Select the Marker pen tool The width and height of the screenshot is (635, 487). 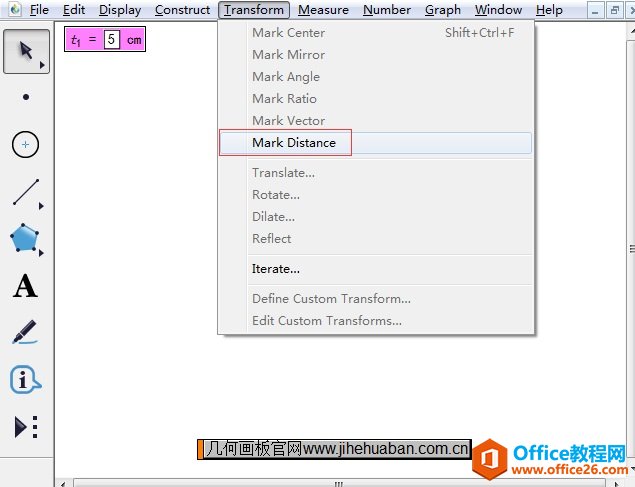click(x=26, y=333)
